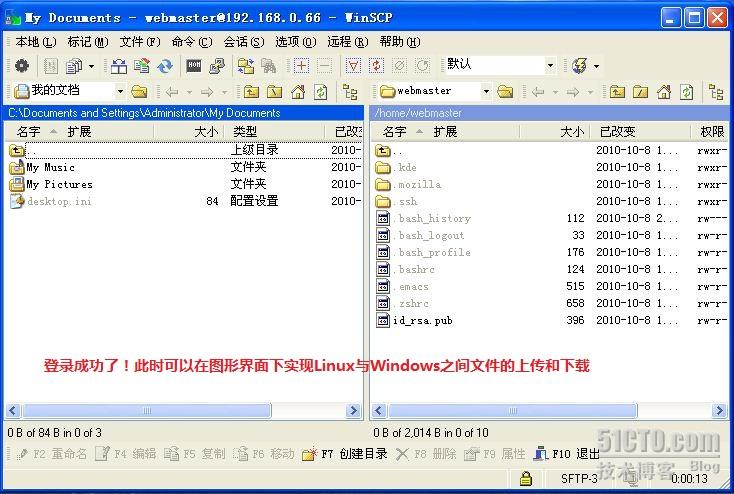
Task: Open the 远程(R) menu
Action: point(348,42)
